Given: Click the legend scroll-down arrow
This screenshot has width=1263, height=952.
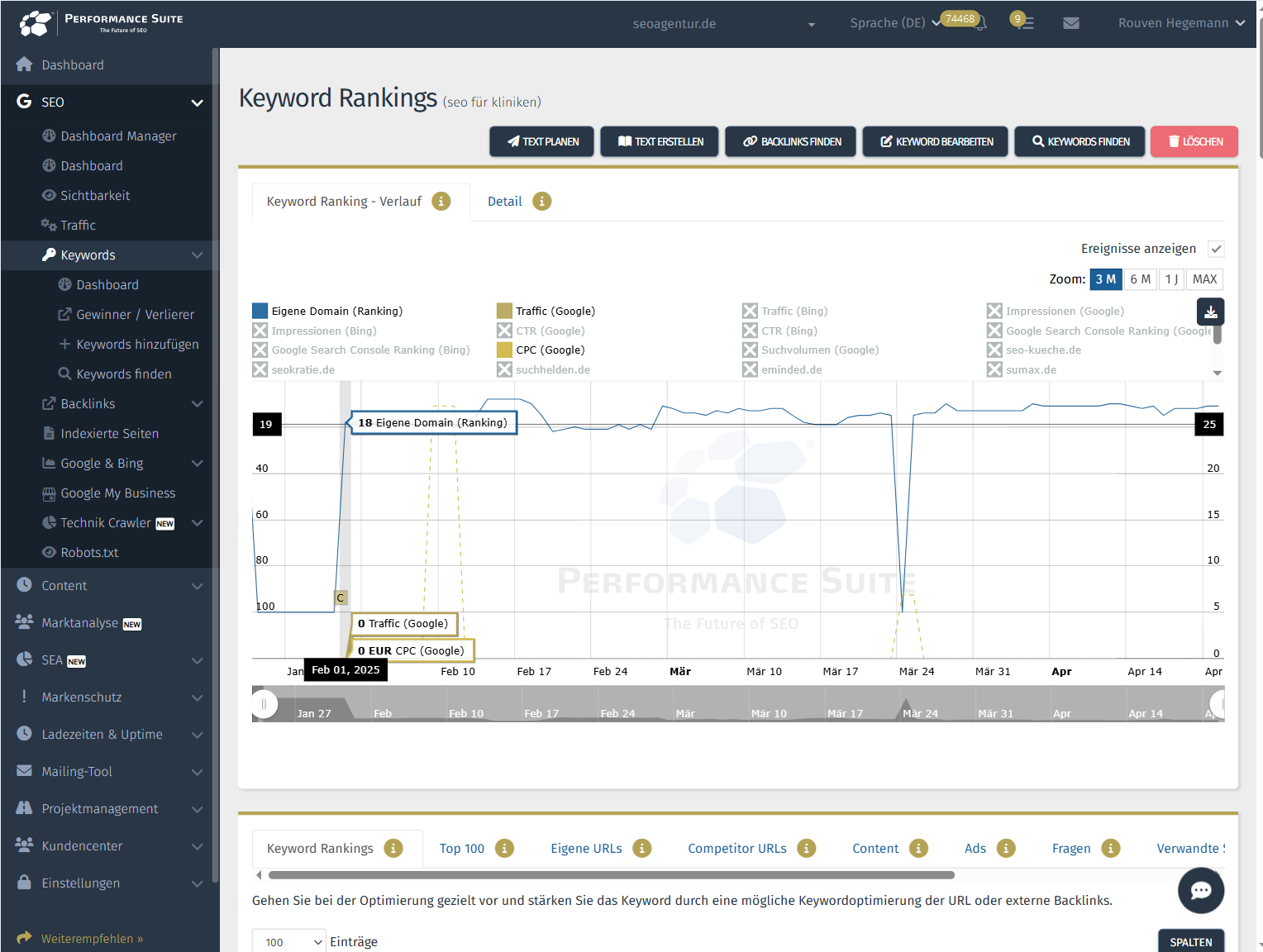Looking at the screenshot, I should pyautogui.click(x=1217, y=373).
